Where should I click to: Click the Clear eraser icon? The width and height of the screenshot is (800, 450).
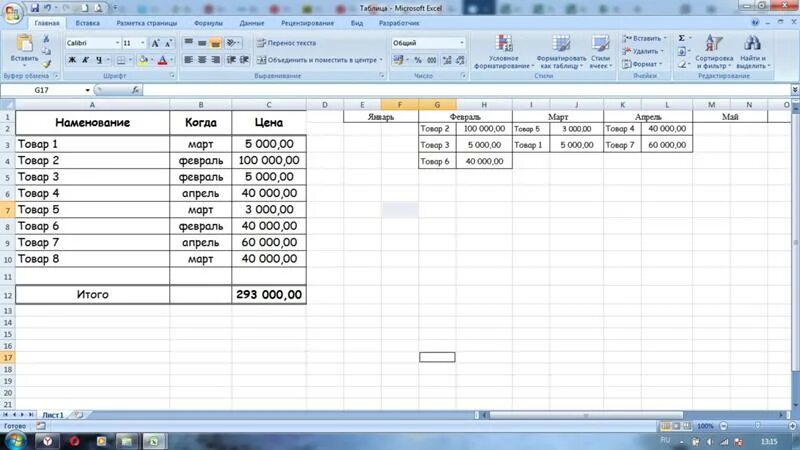tap(682, 64)
